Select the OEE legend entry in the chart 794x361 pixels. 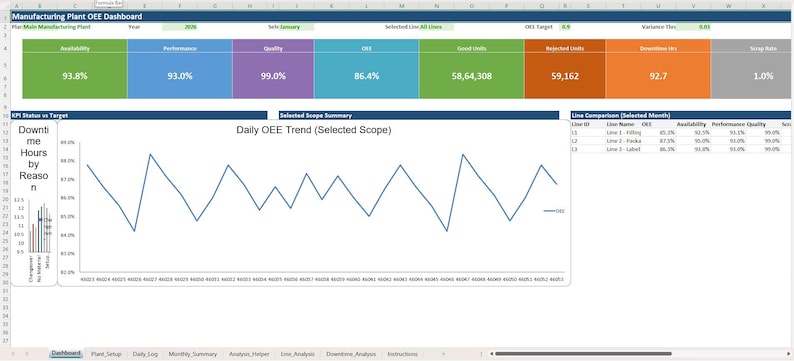554,211
